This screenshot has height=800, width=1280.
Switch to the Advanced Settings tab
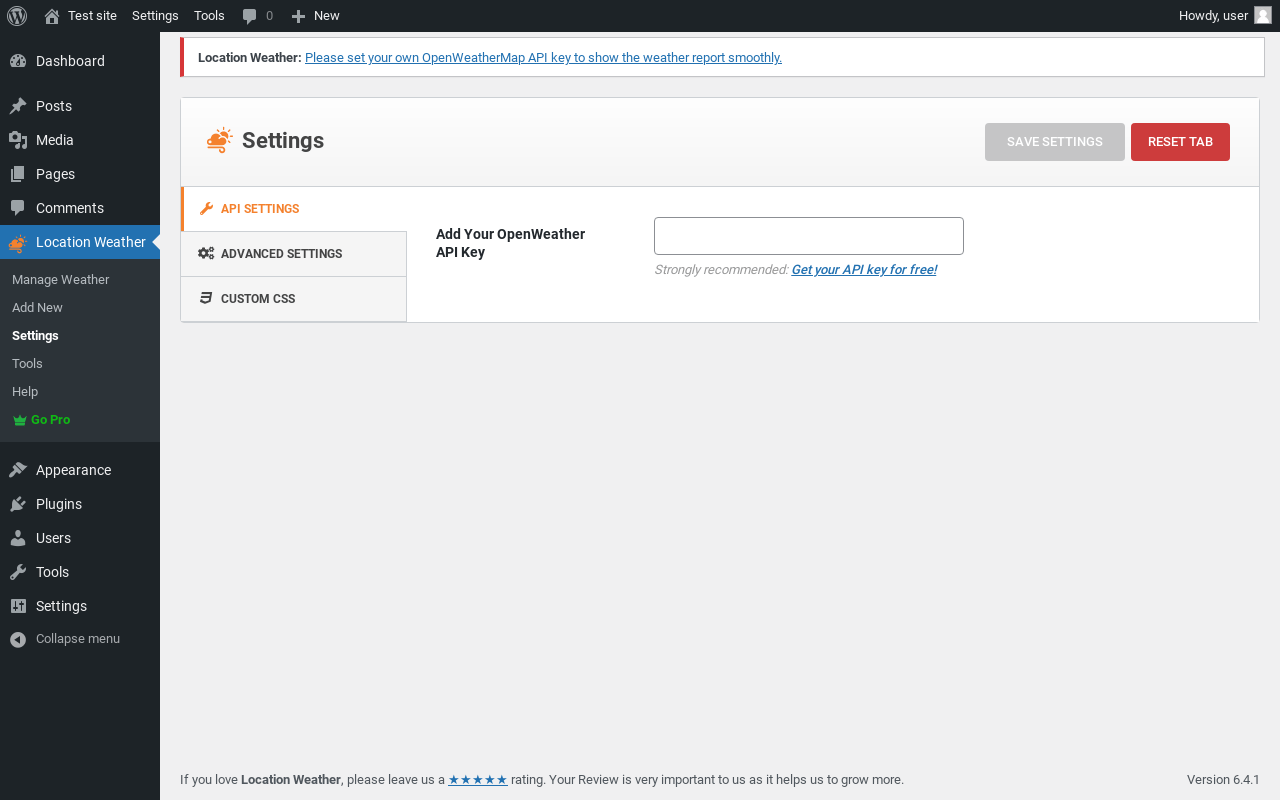281,254
